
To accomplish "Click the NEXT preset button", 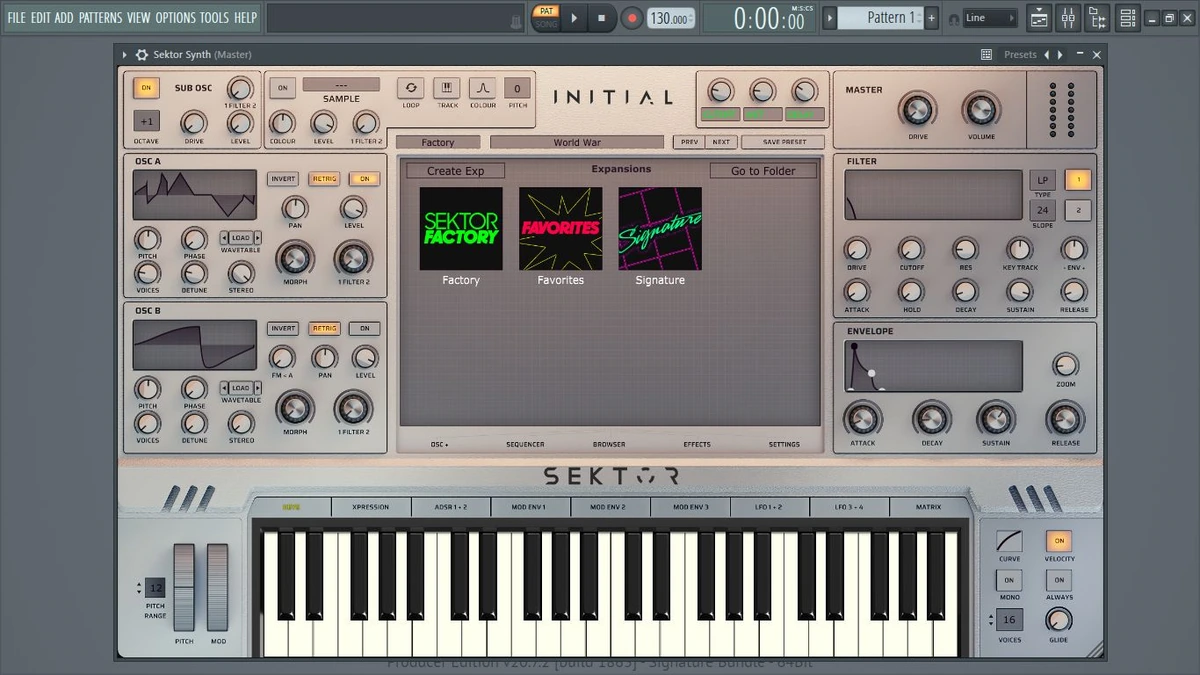I will pos(721,142).
